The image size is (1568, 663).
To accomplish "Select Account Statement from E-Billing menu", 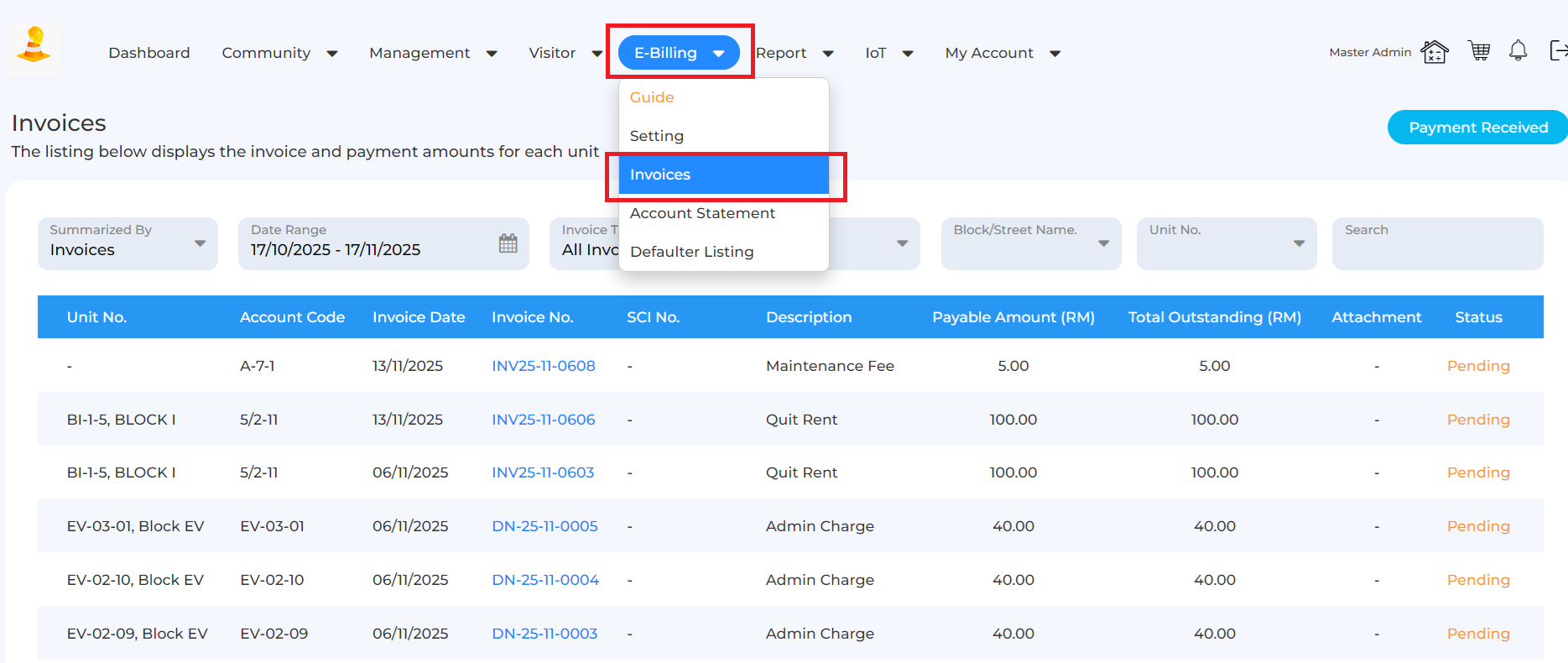I will click(x=702, y=213).
